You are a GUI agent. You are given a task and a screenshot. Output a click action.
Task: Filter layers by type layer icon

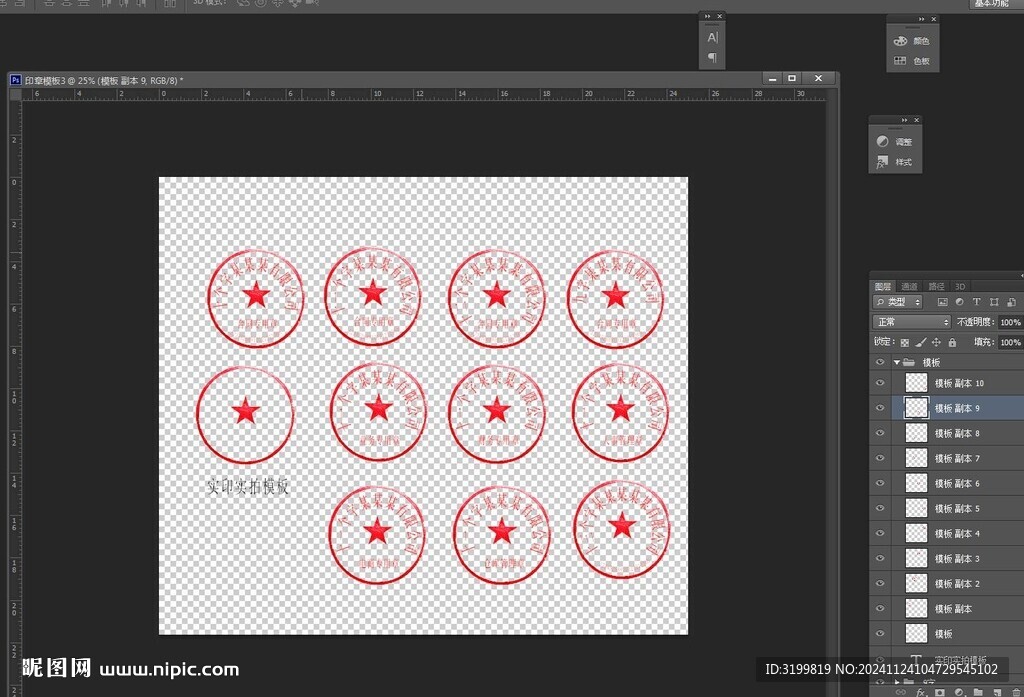tap(976, 302)
